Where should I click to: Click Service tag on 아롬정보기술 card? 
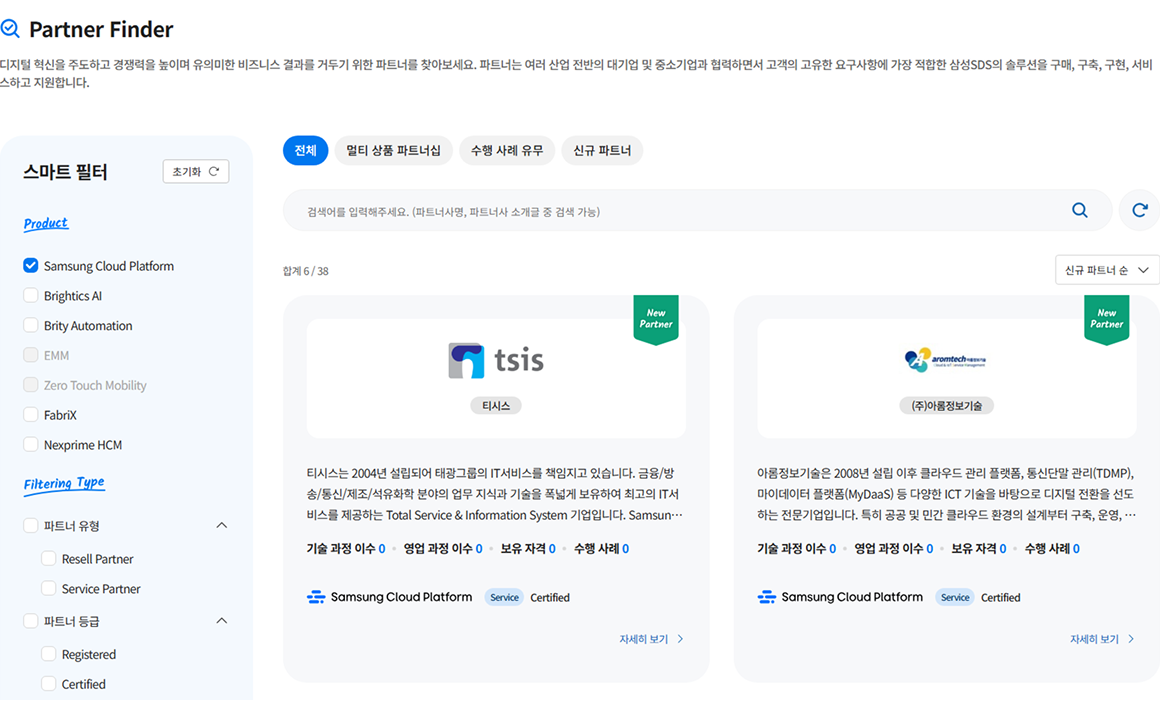(955, 597)
